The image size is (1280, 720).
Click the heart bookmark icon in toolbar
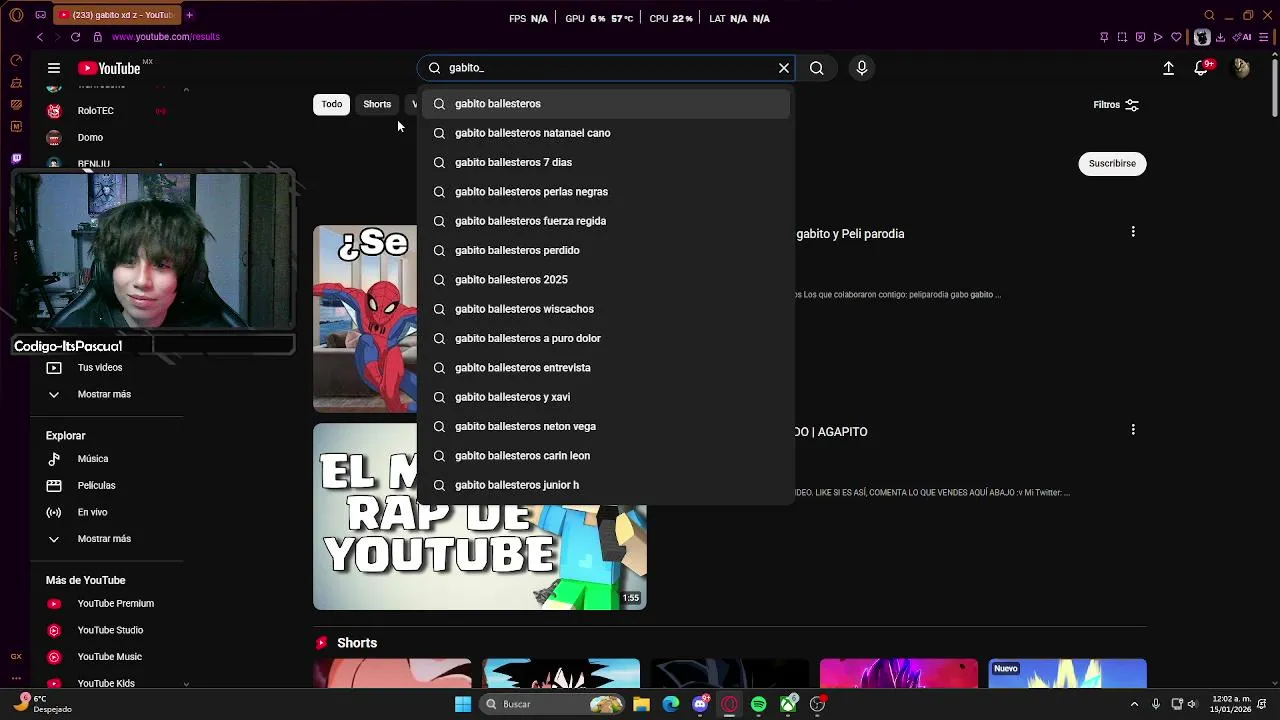[1176, 37]
